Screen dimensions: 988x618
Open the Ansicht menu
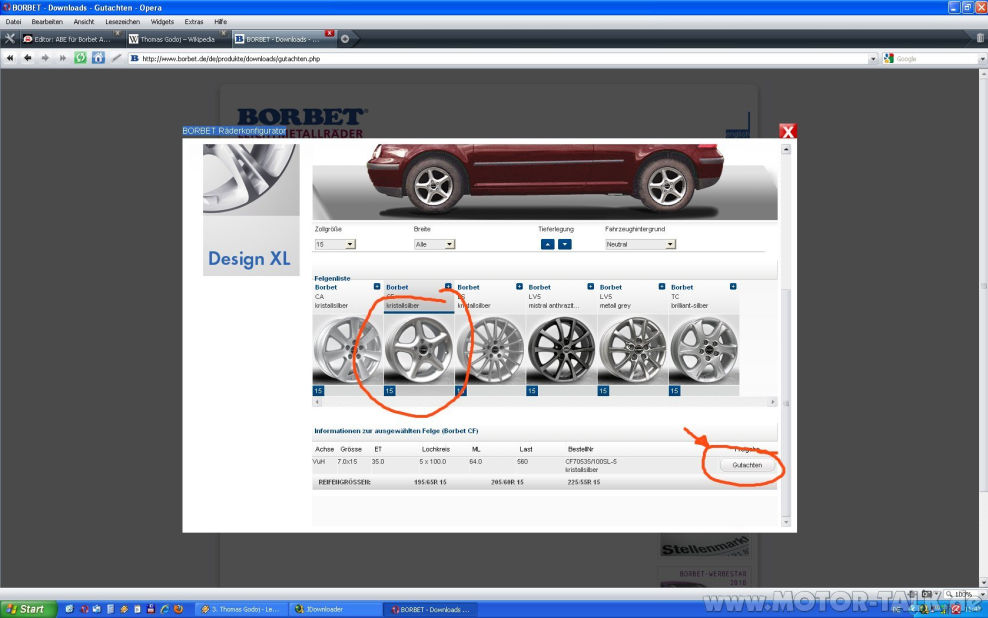click(84, 21)
